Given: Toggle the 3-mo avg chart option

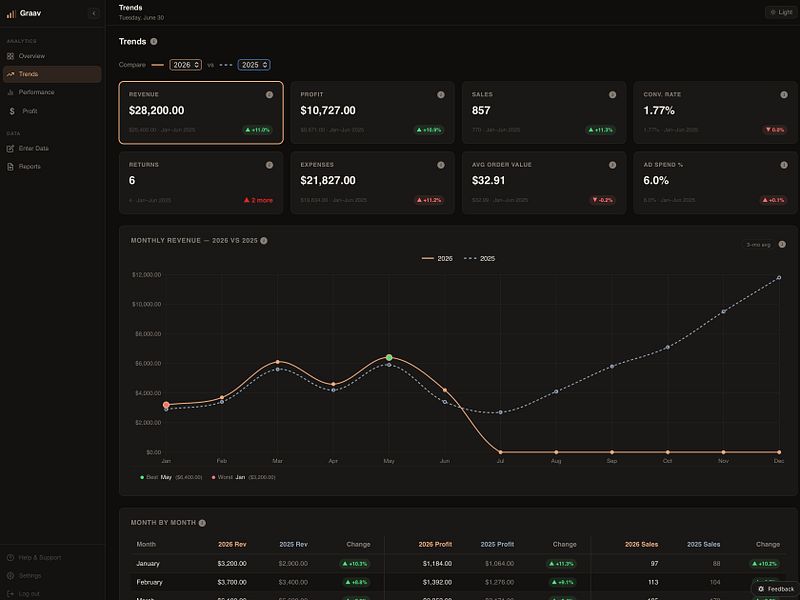Looking at the screenshot, I should (x=758, y=245).
